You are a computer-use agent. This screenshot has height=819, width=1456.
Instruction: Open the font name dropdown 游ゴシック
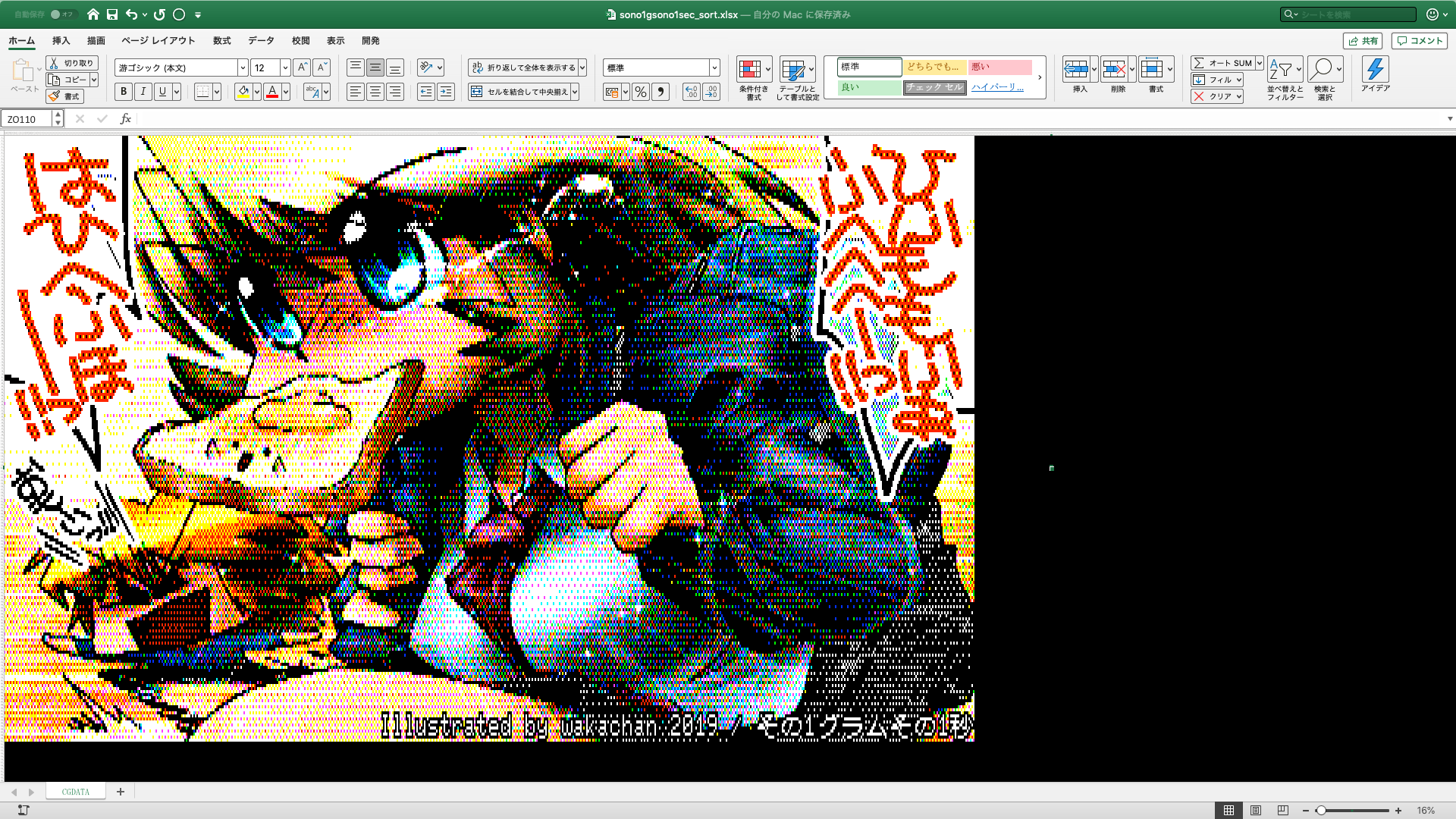[243, 67]
